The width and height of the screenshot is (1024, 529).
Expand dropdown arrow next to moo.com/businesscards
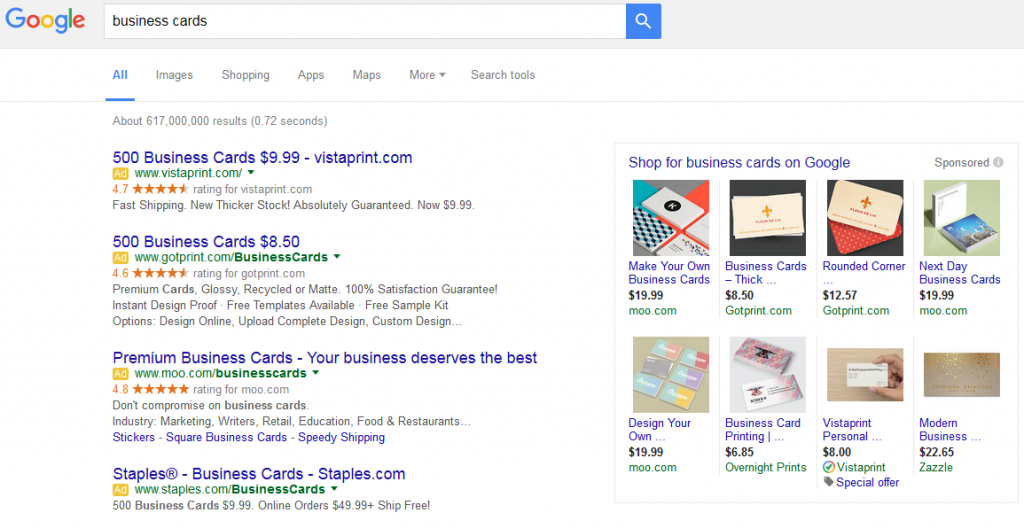click(x=315, y=374)
